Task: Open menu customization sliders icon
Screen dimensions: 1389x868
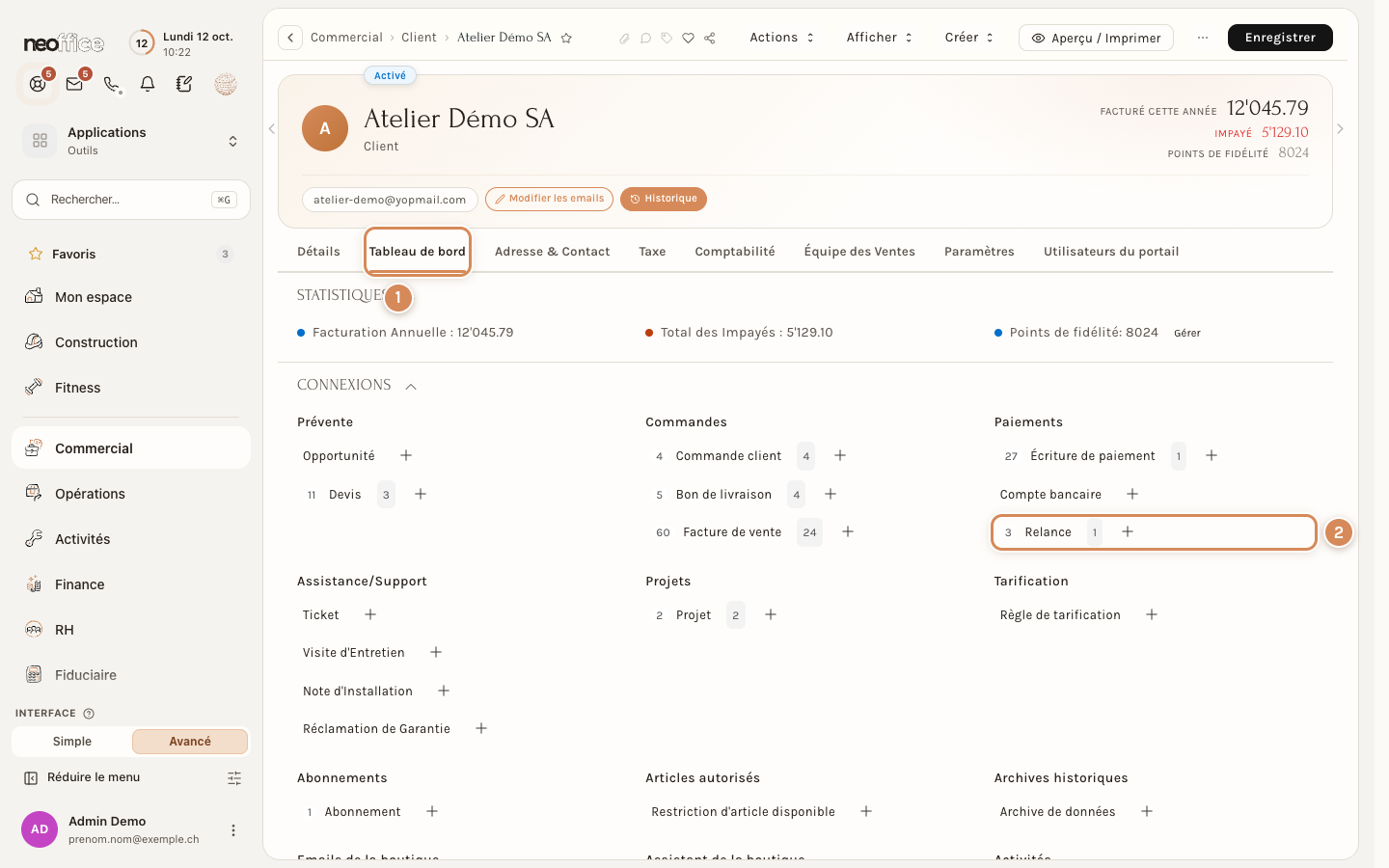Action: pyautogui.click(x=234, y=778)
